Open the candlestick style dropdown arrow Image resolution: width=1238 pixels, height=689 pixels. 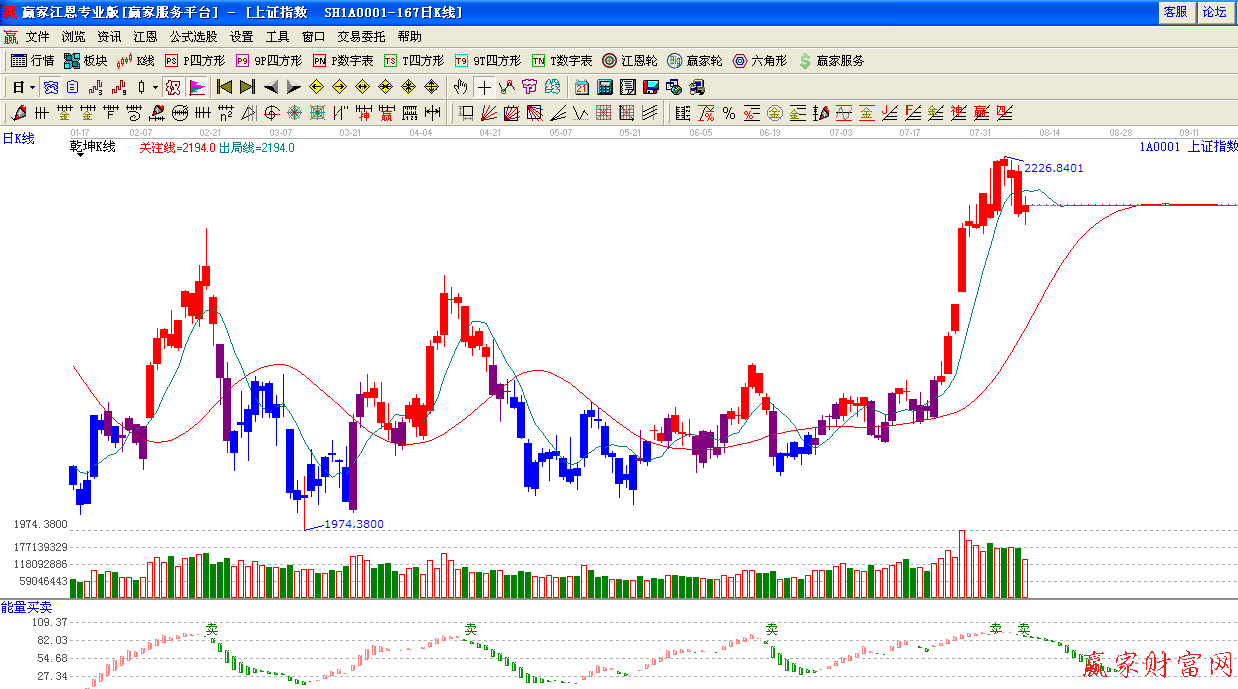155,87
